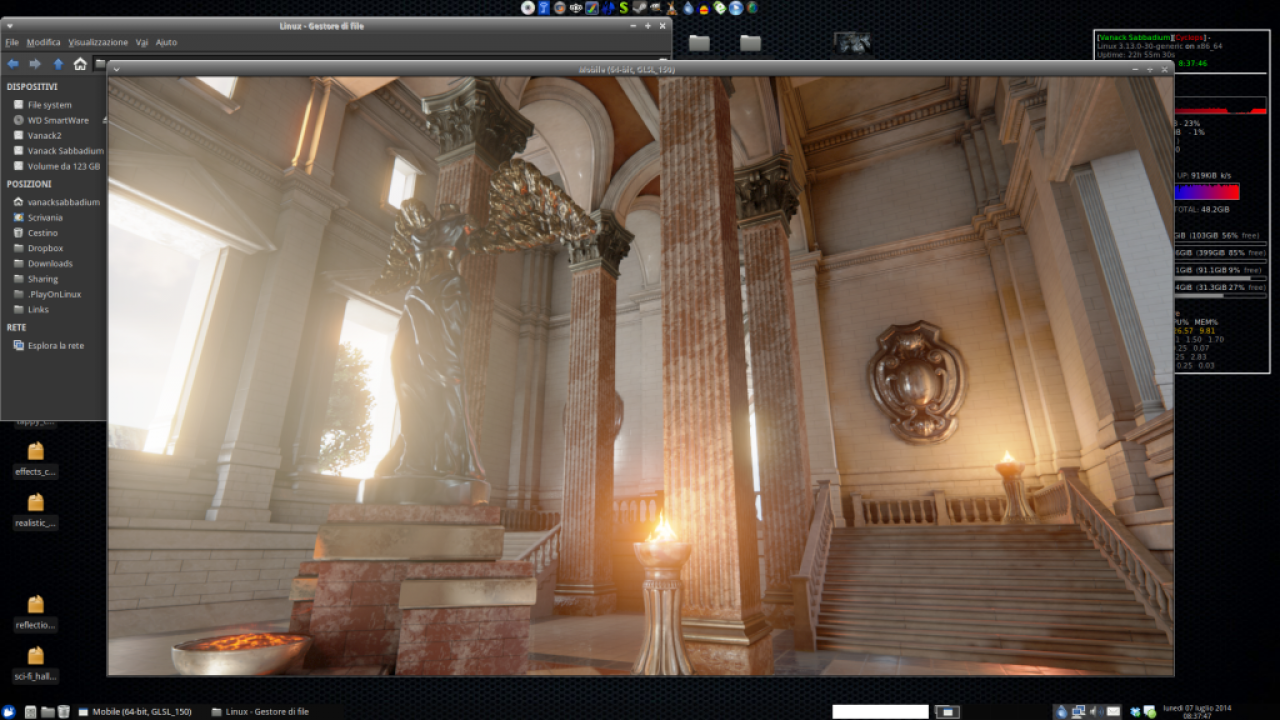Go back in the file manager
The image size is (1280, 720).
pos(13,64)
